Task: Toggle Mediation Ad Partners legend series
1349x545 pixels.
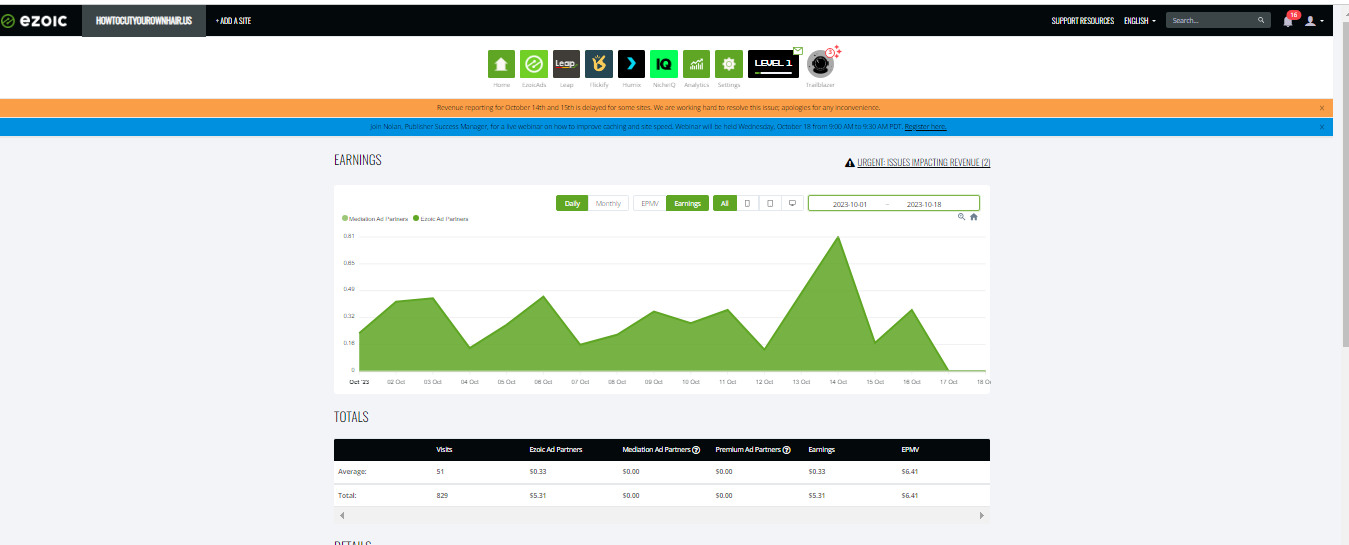Action: (375, 218)
